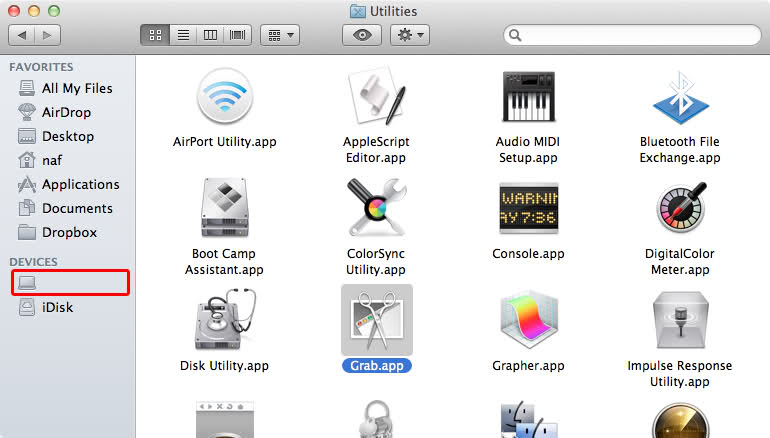This screenshot has width=770, height=438.
Task: Switch to column view
Action: pyautogui.click(x=210, y=35)
